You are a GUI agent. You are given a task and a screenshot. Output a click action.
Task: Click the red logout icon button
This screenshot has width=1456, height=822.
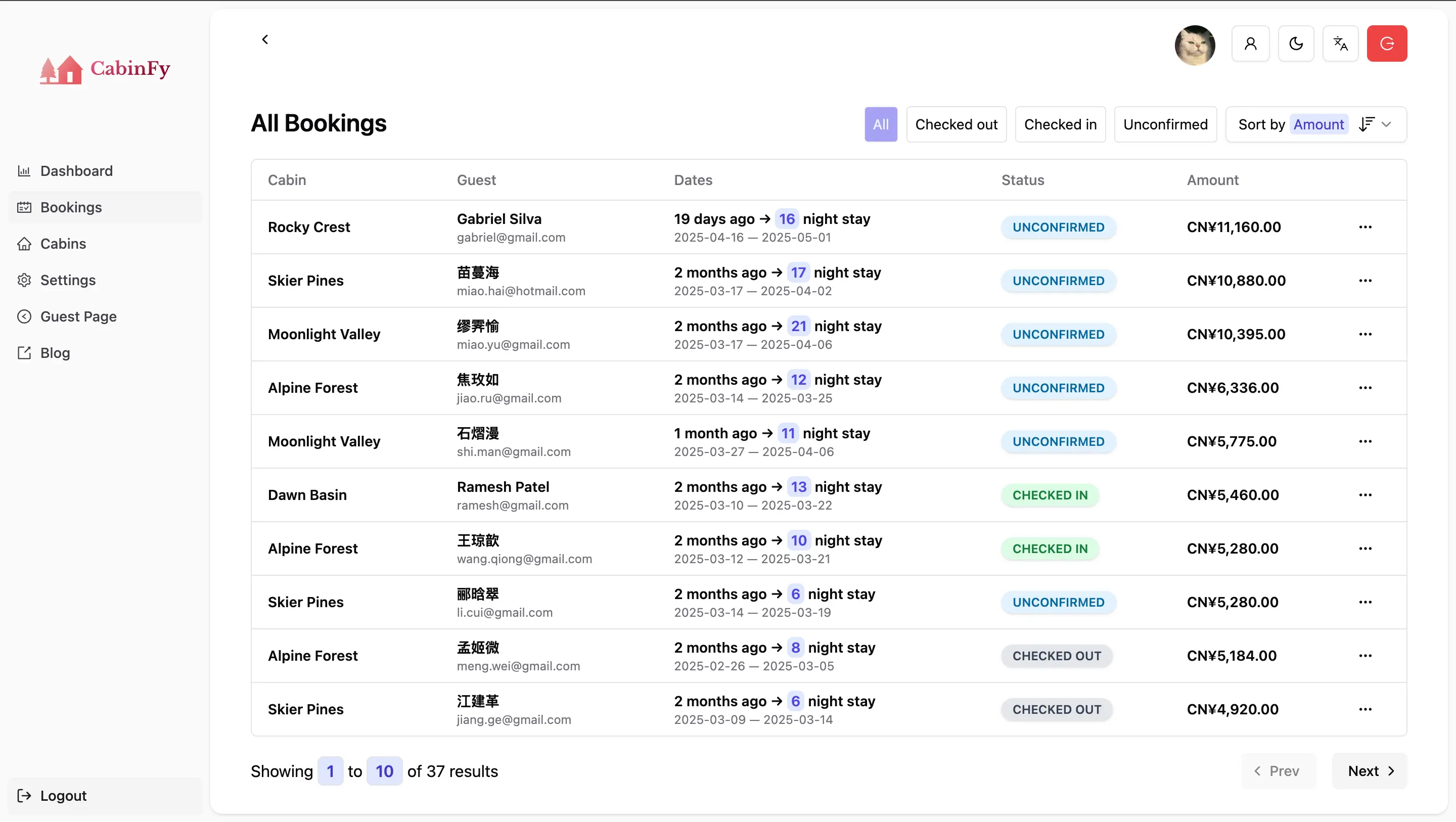[x=1386, y=43]
